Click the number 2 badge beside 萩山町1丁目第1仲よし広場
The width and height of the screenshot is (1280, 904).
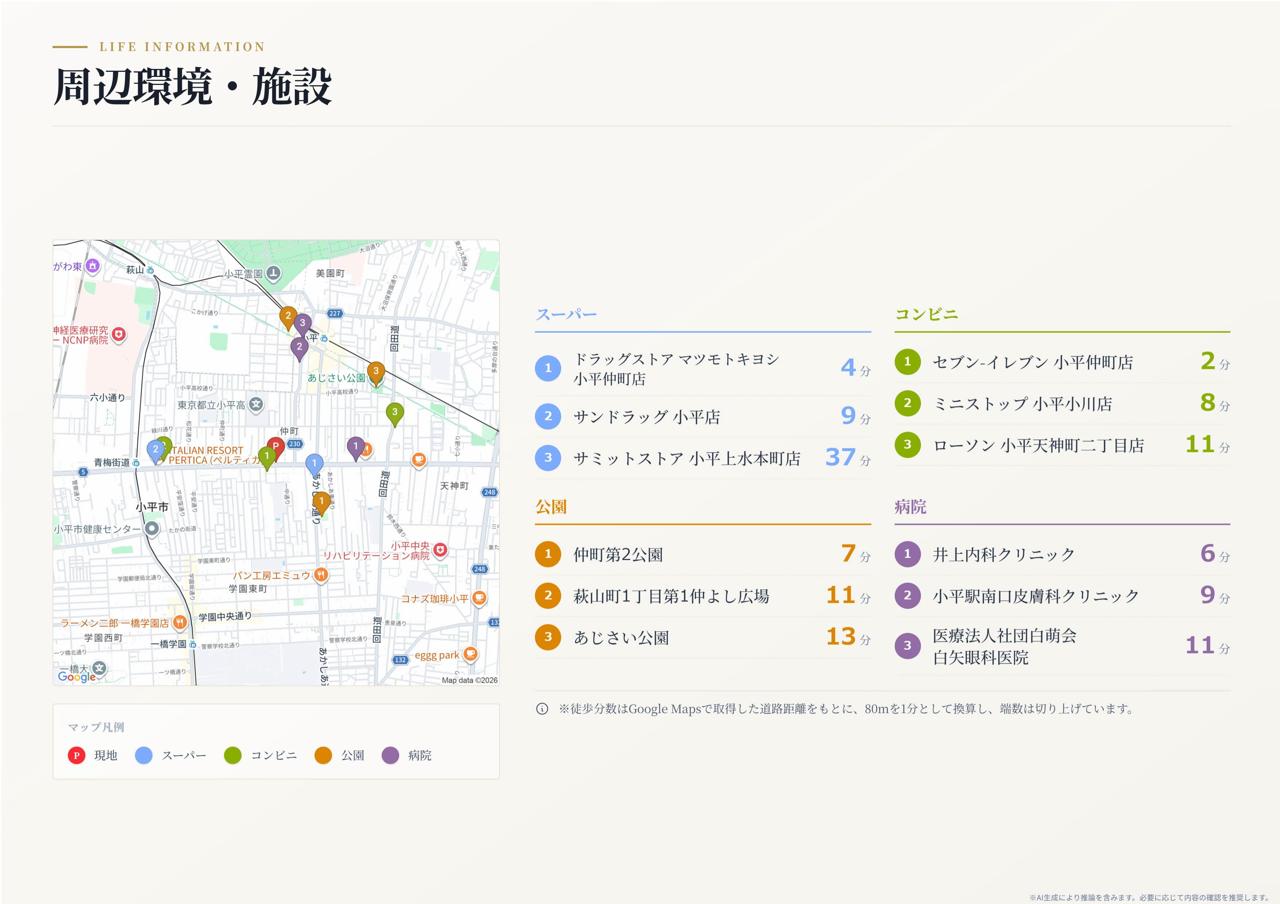click(548, 596)
